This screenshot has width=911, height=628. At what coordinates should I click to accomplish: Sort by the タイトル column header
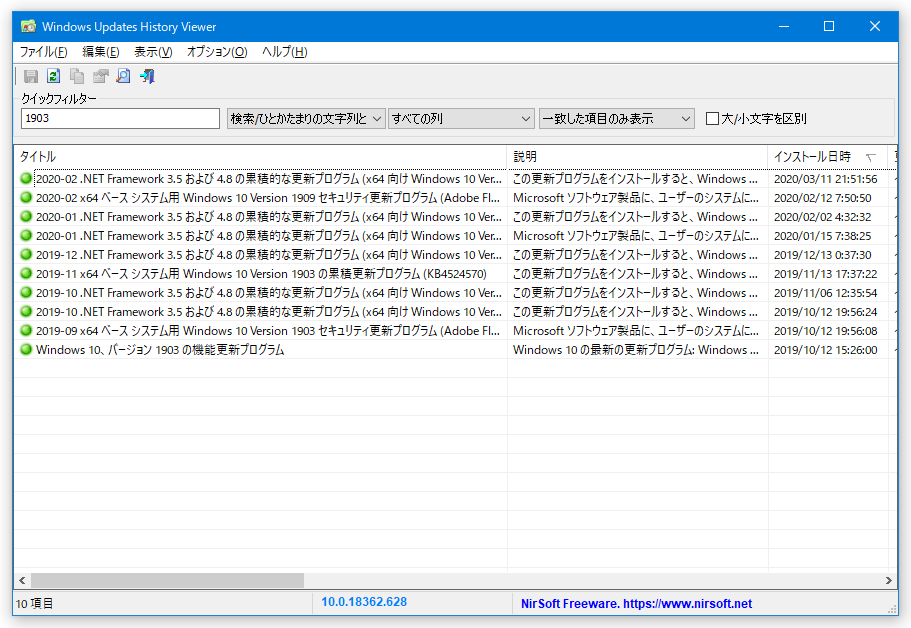coord(260,156)
